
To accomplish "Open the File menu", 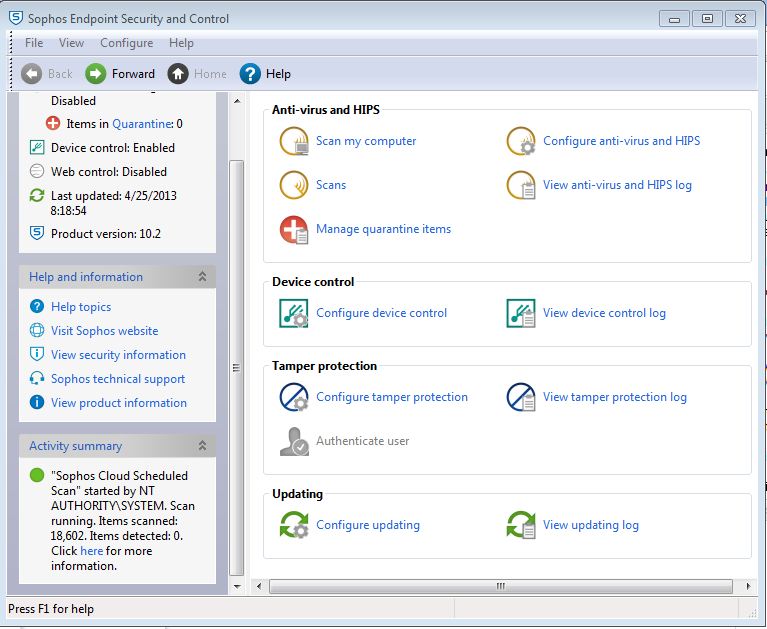I will pyautogui.click(x=34, y=43).
